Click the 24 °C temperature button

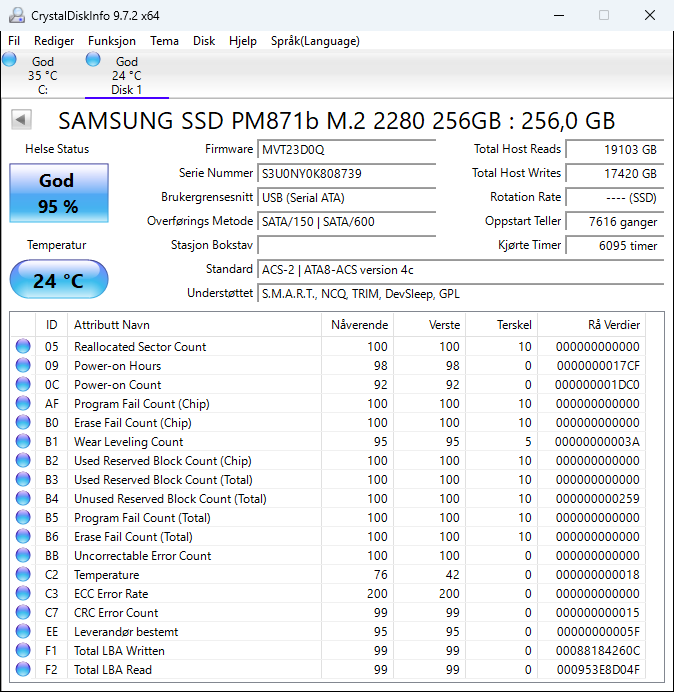(x=59, y=279)
